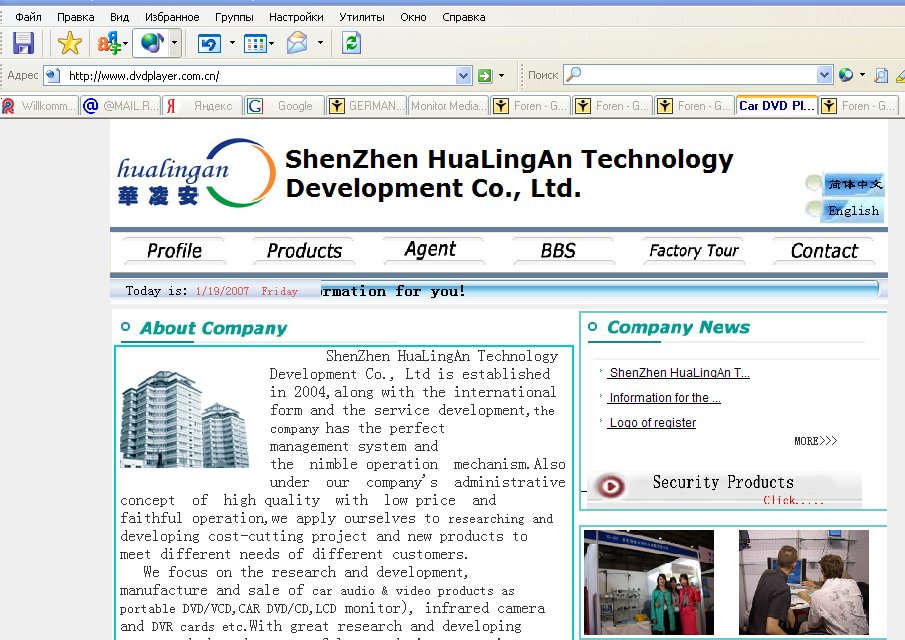Click the company building photo
The height and width of the screenshot is (640, 905).
pos(185,419)
